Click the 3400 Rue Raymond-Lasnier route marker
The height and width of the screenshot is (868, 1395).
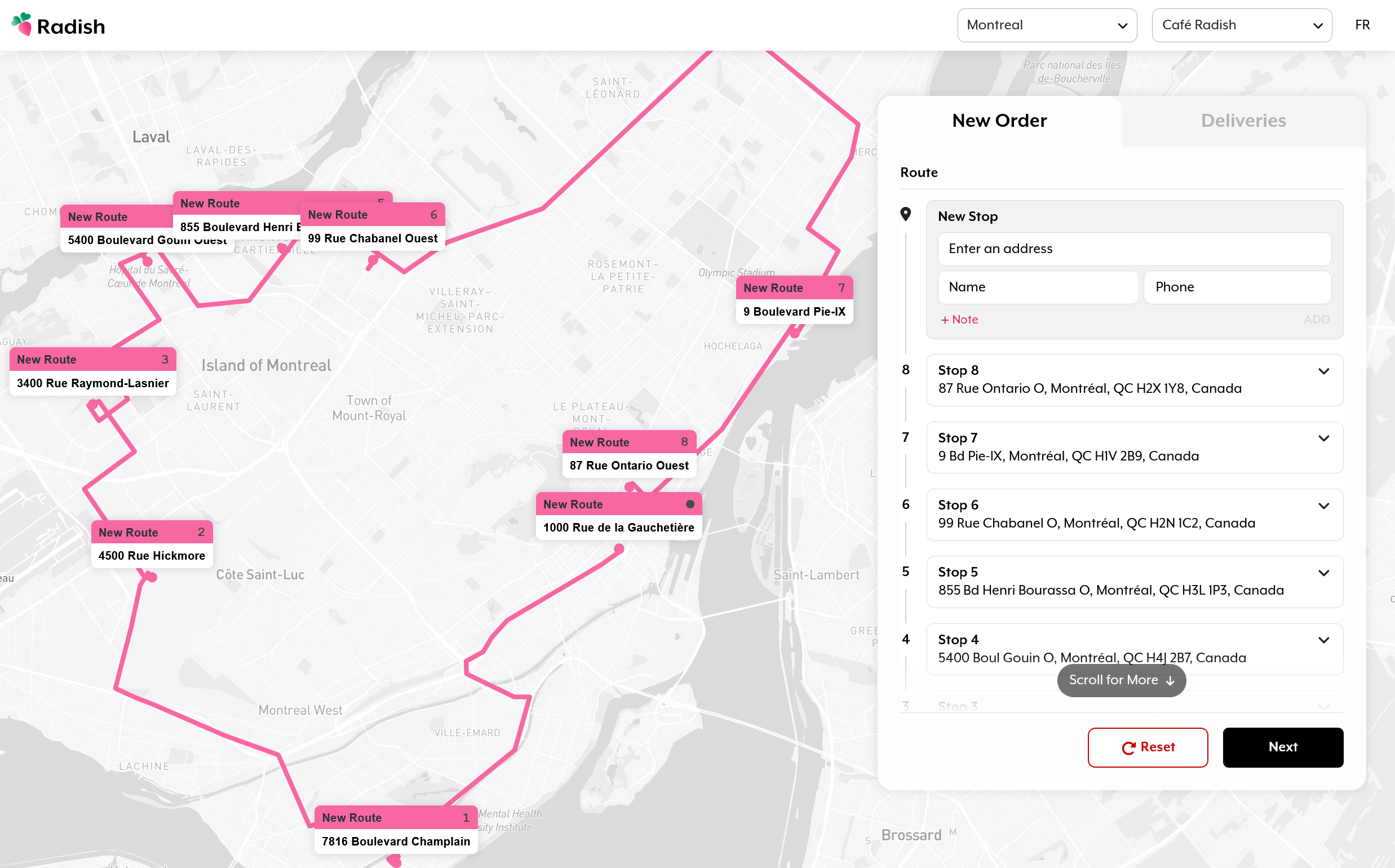click(92, 371)
